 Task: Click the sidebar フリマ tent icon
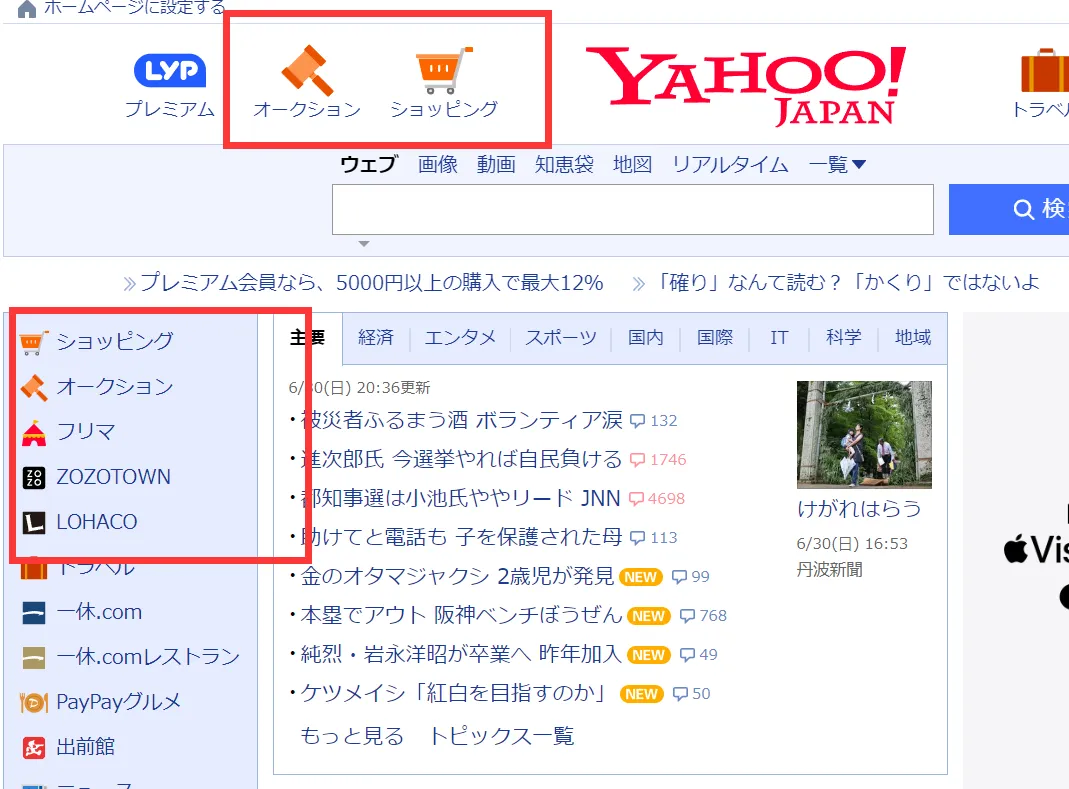pos(33,433)
